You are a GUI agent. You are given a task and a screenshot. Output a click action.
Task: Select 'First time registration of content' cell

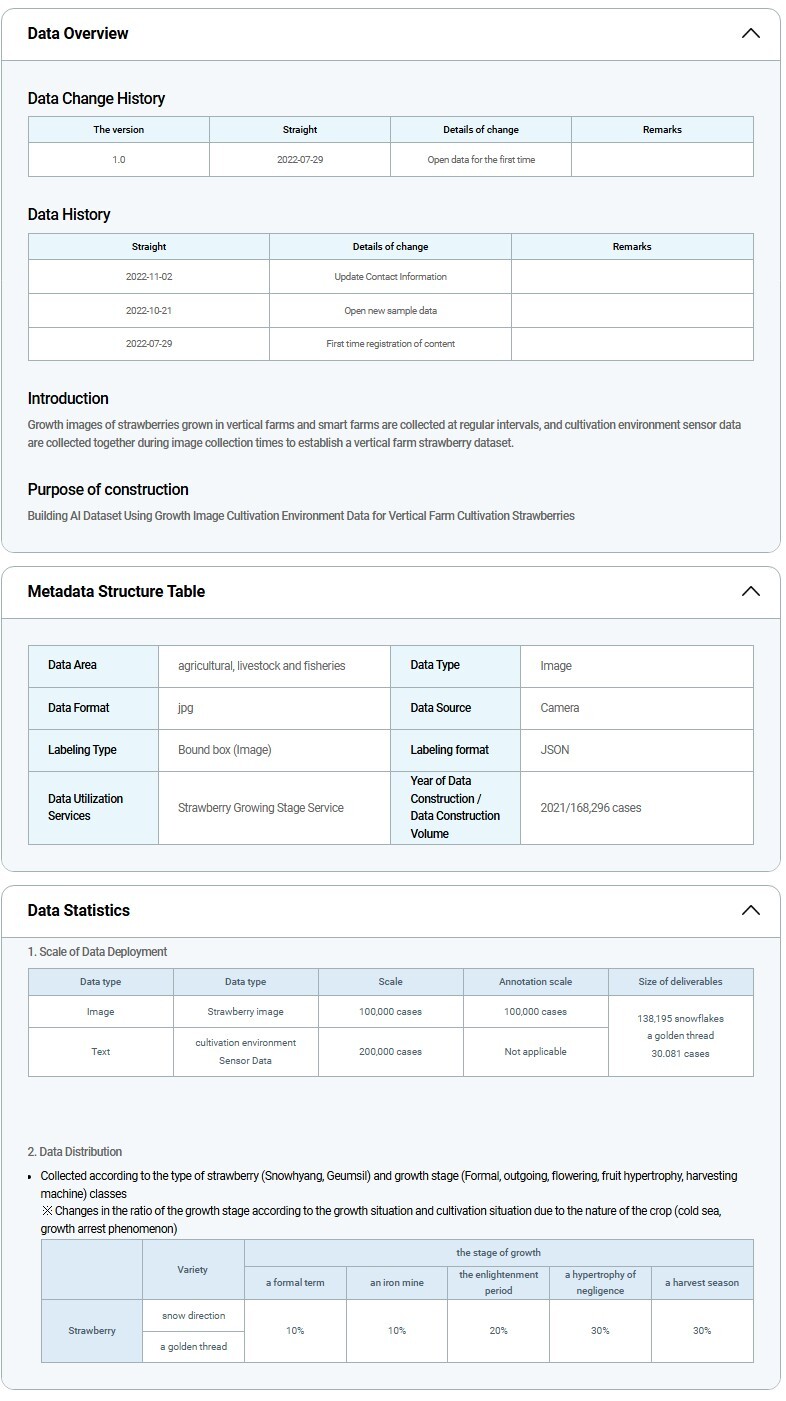click(390, 343)
